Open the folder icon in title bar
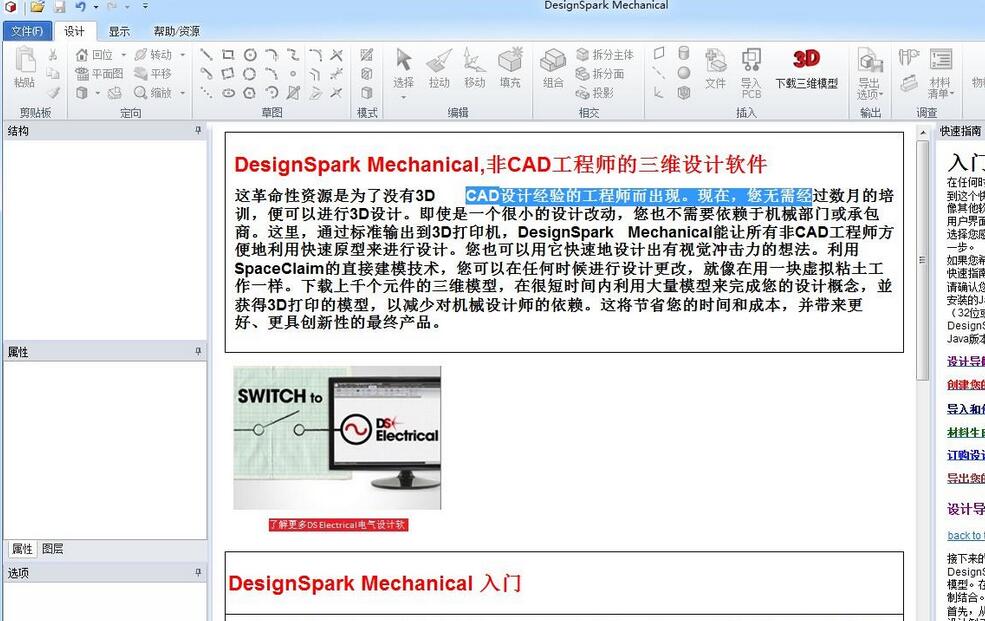This screenshot has width=985, height=621. coord(38,7)
